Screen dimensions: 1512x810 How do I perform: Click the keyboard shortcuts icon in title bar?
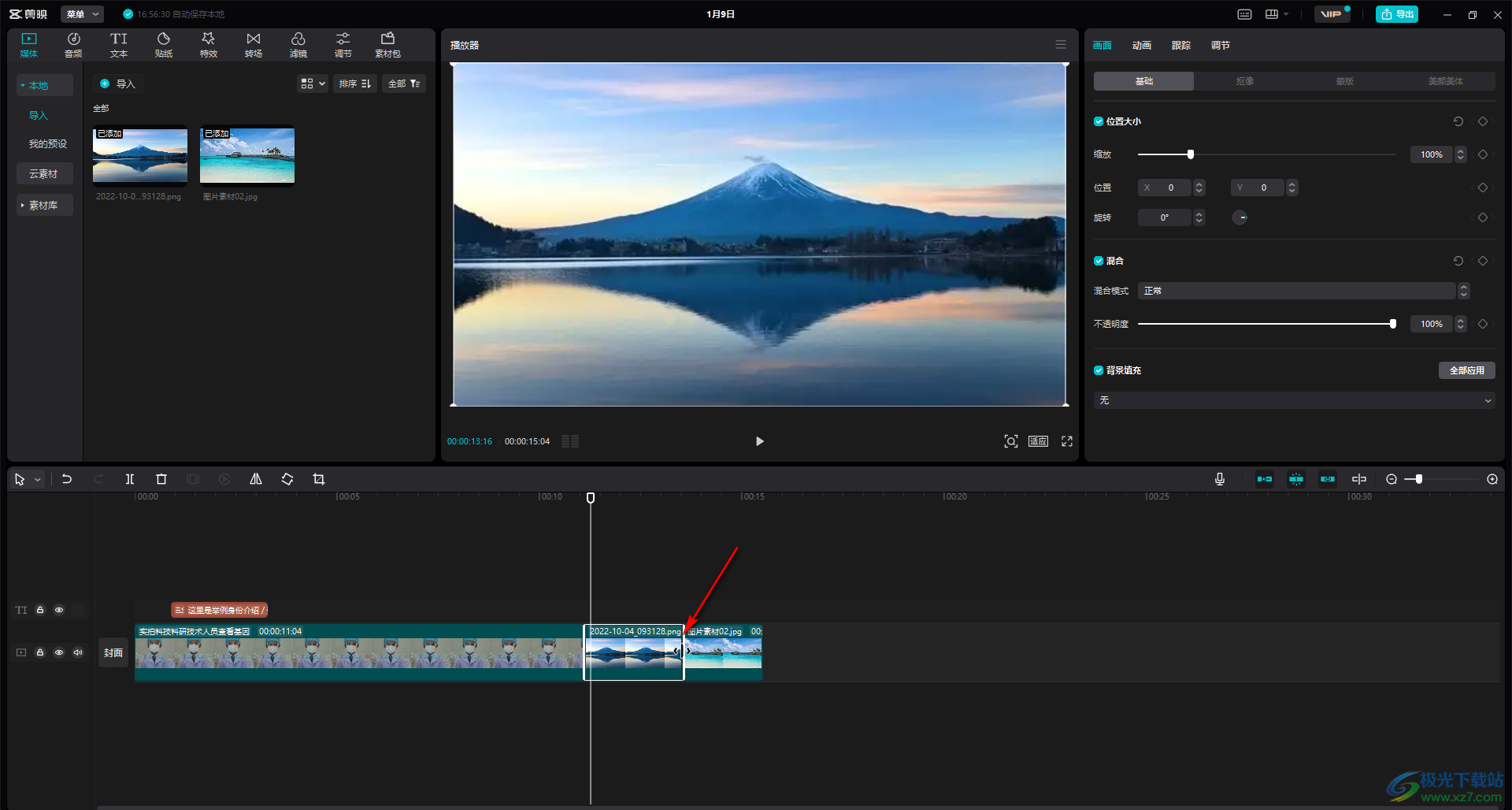point(1244,14)
